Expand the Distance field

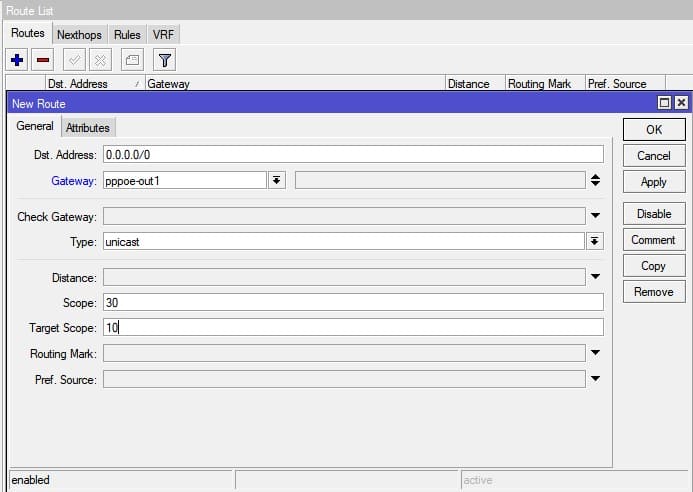(x=595, y=277)
